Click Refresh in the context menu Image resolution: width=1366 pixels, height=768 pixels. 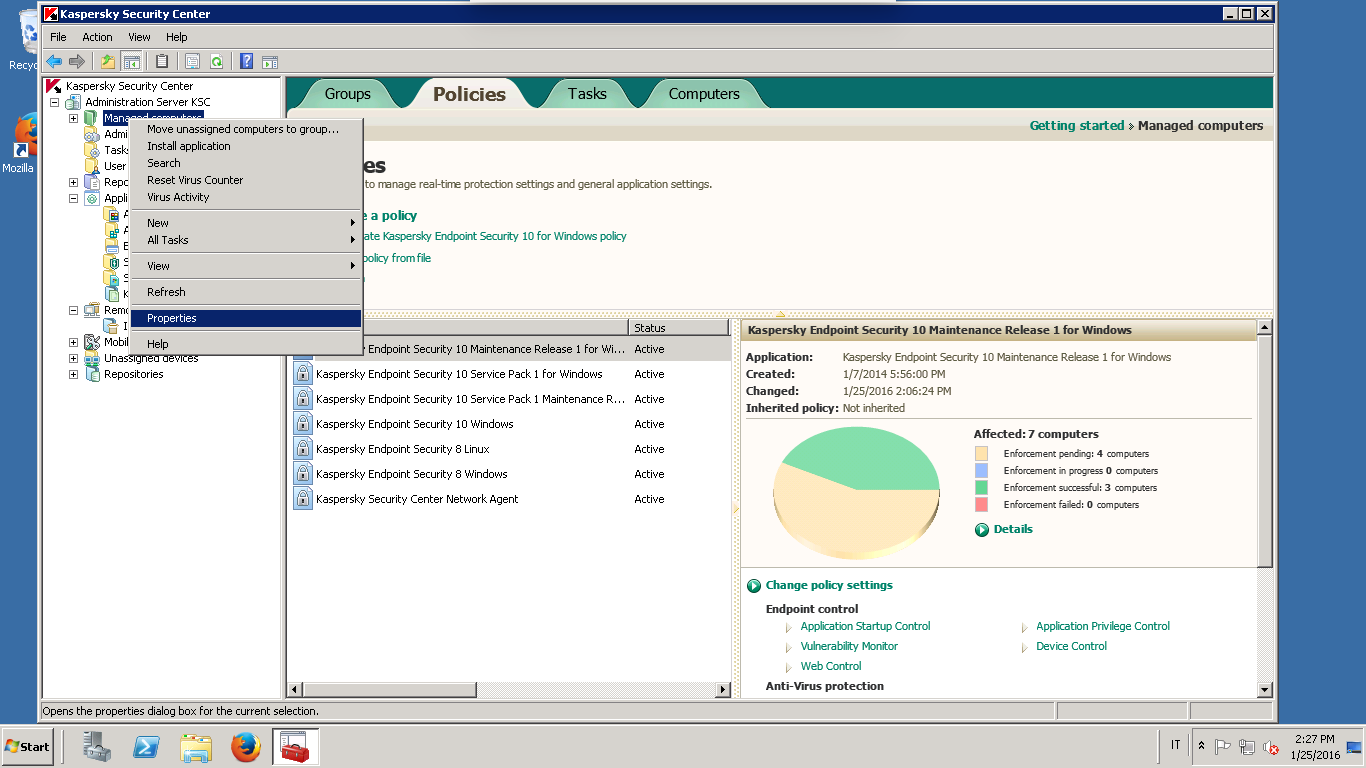point(246,292)
